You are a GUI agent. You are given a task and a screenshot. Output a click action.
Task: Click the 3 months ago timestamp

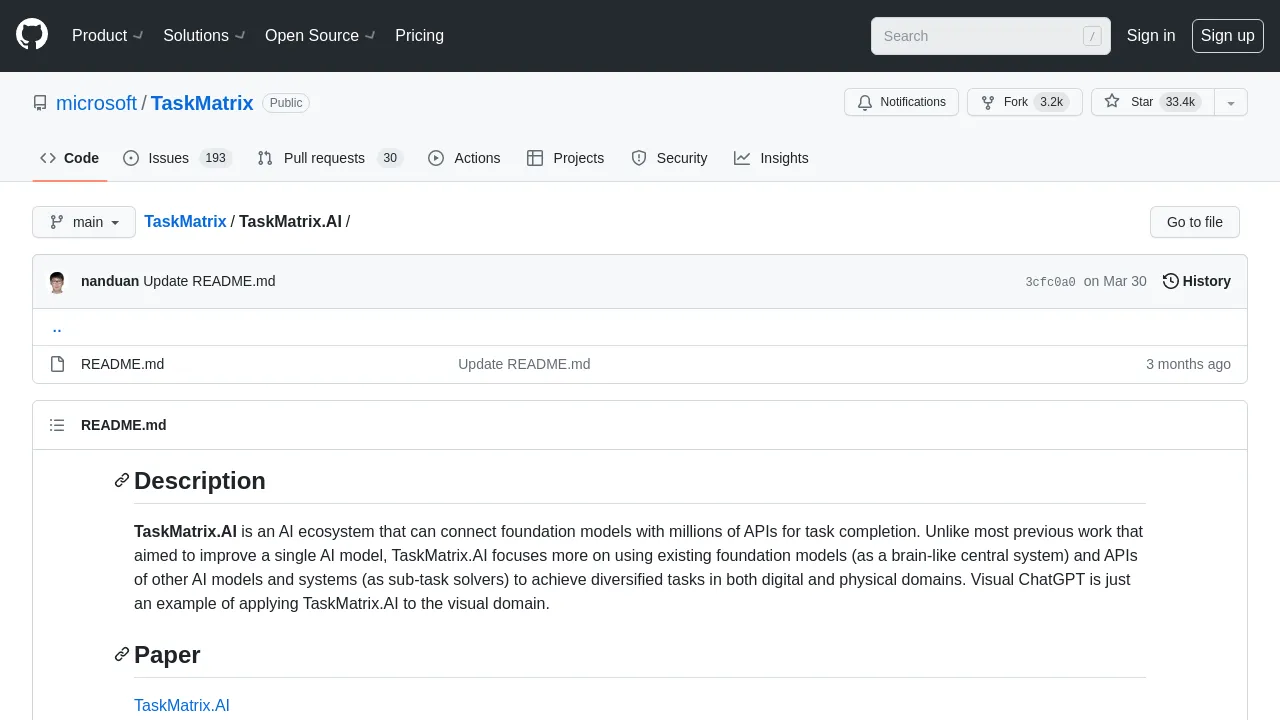(x=1188, y=364)
